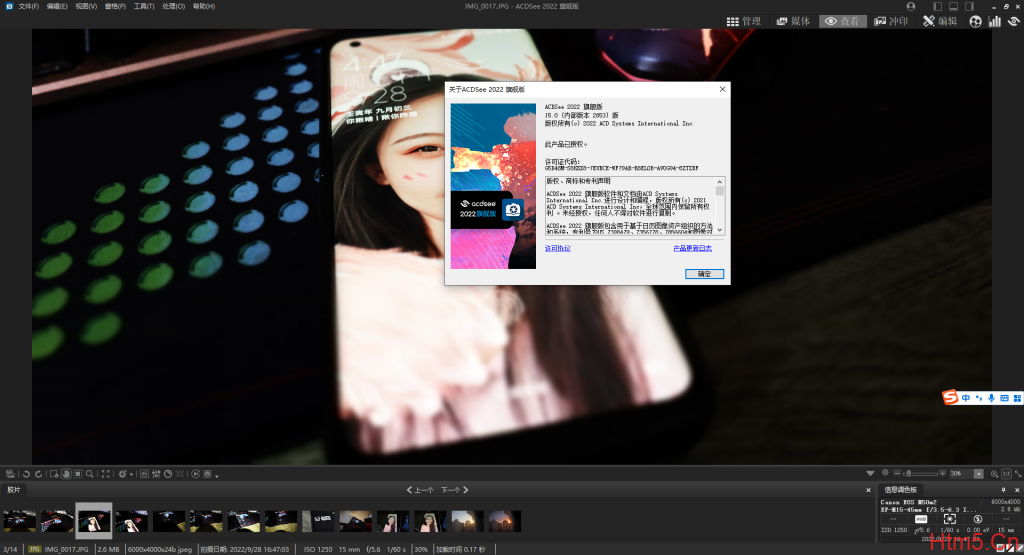Click 确定 in the About dialog
The height and width of the screenshot is (555, 1024).
pos(704,274)
